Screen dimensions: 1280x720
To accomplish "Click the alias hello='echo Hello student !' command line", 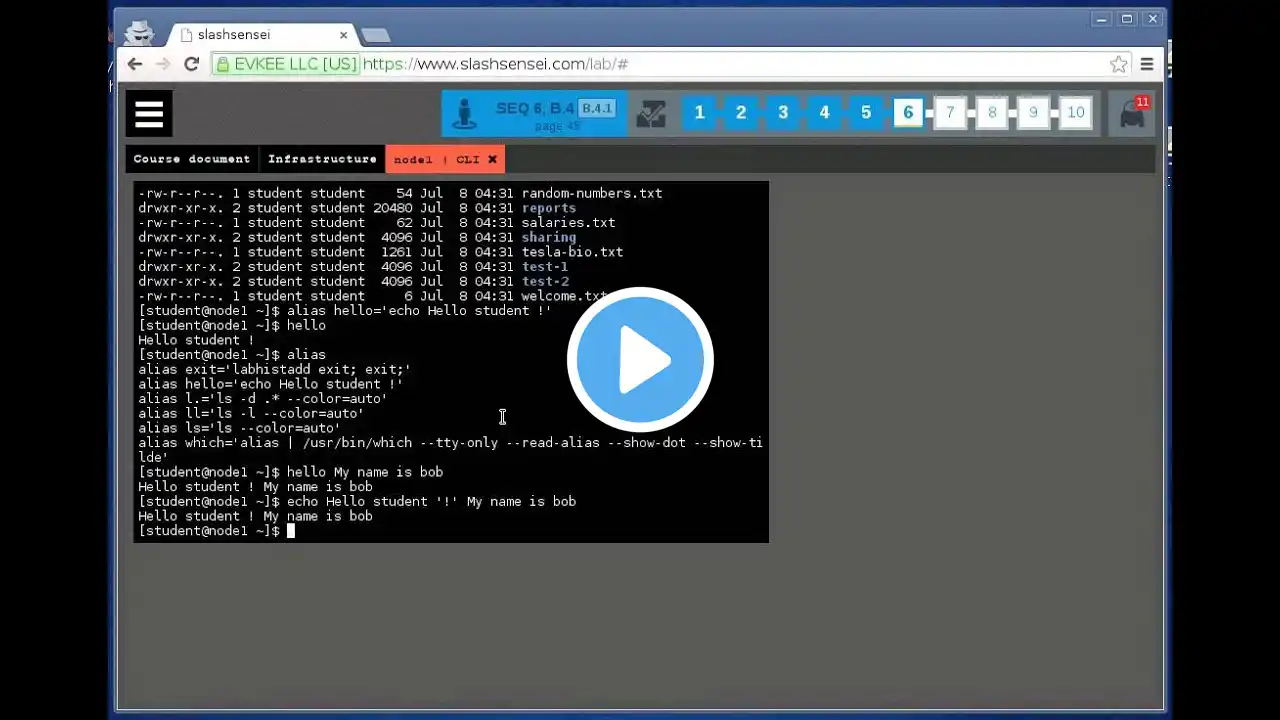I will [x=419, y=311].
